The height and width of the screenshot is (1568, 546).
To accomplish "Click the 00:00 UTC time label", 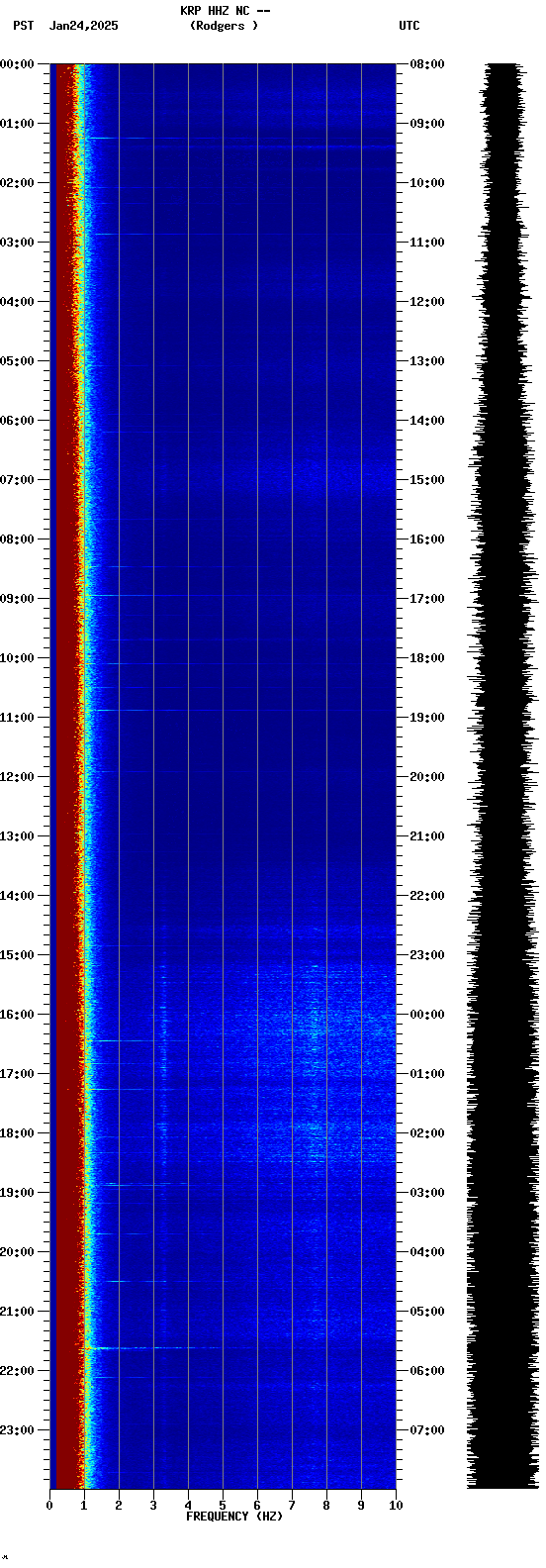I will tap(427, 1015).
